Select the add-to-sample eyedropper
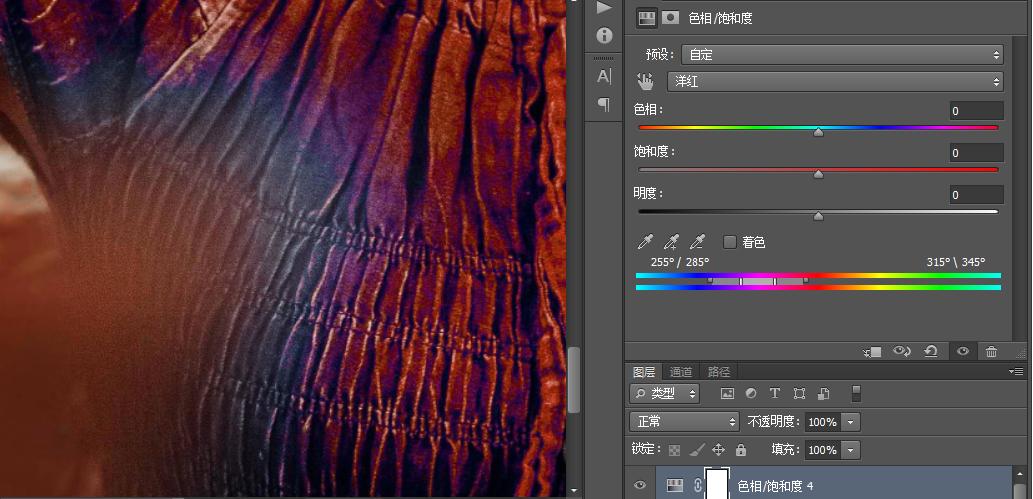This screenshot has width=1033, height=499. point(672,242)
